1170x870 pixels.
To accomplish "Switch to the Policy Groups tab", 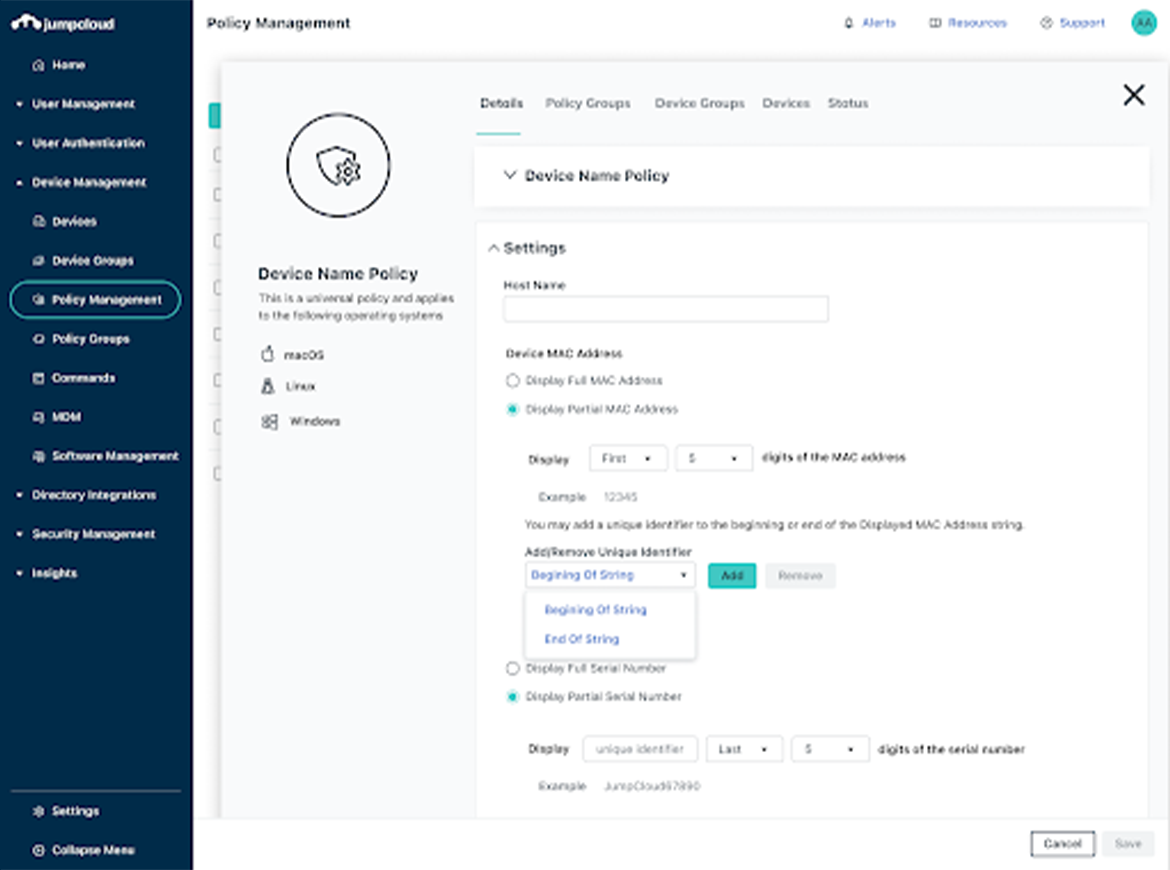I will click(x=588, y=103).
